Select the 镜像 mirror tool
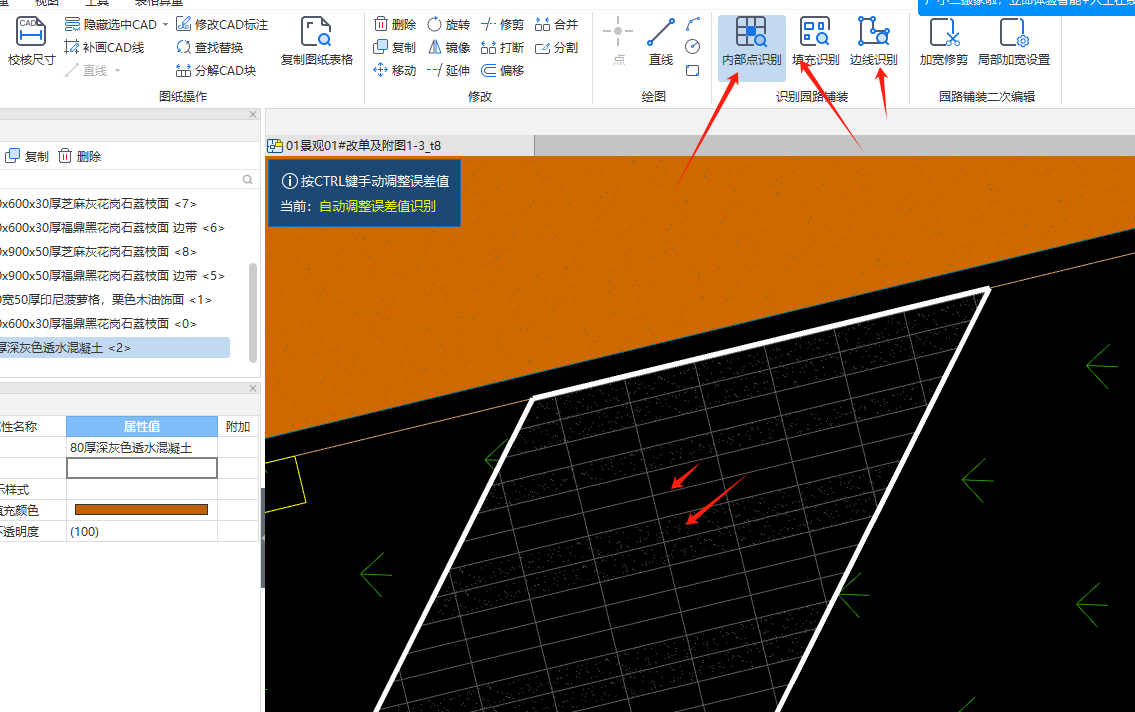Screen dimensions: 1135x712 click(x=449, y=48)
